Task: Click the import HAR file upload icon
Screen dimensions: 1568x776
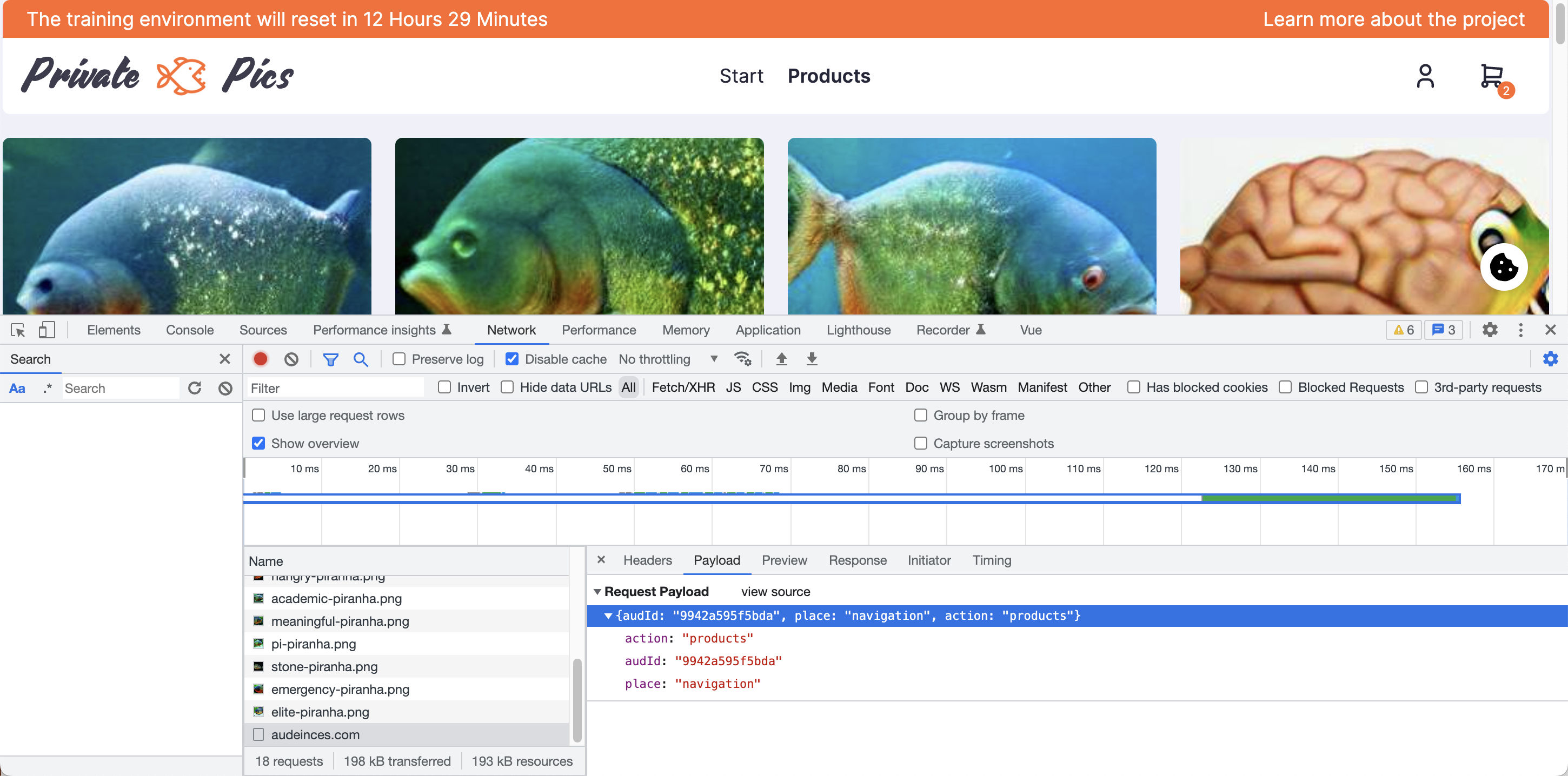Action: pos(781,359)
